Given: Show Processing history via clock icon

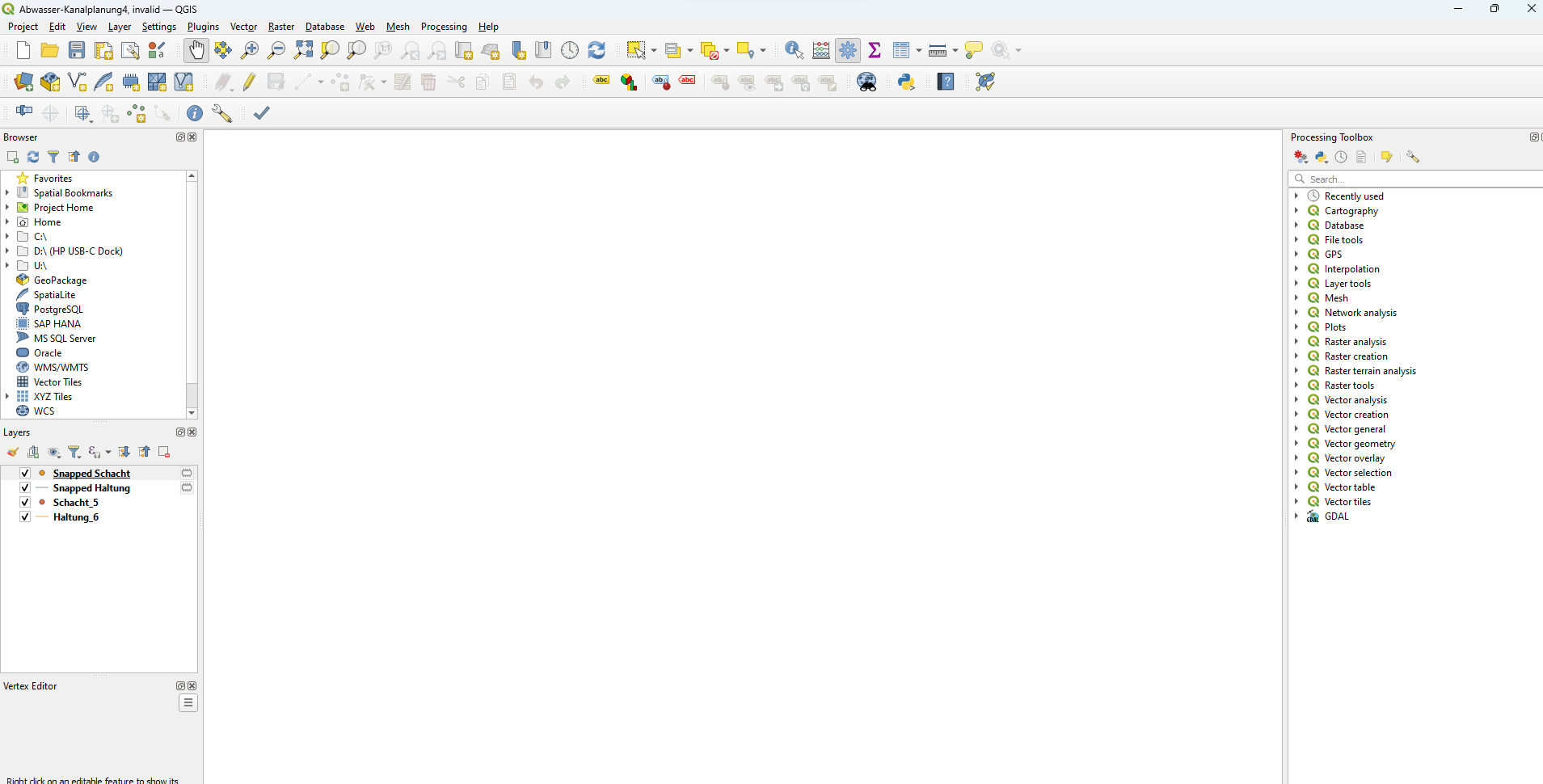Looking at the screenshot, I should (1340, 157).
